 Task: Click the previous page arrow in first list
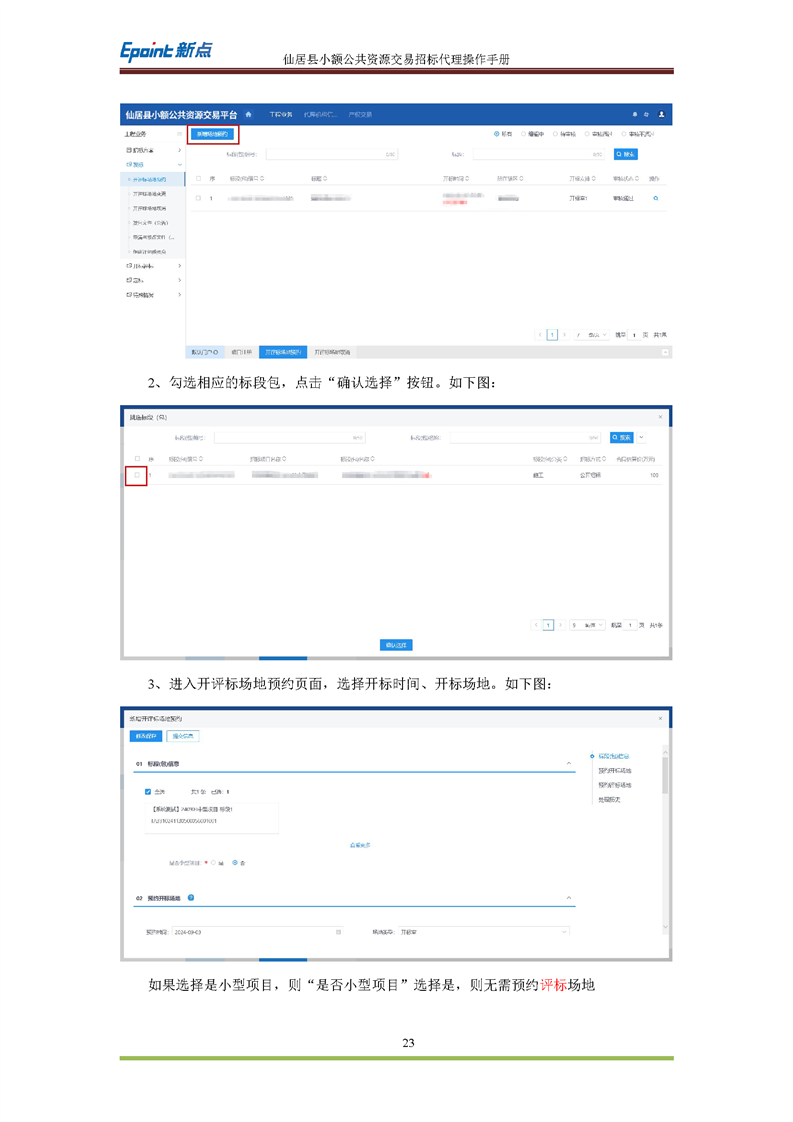(540, 335)
